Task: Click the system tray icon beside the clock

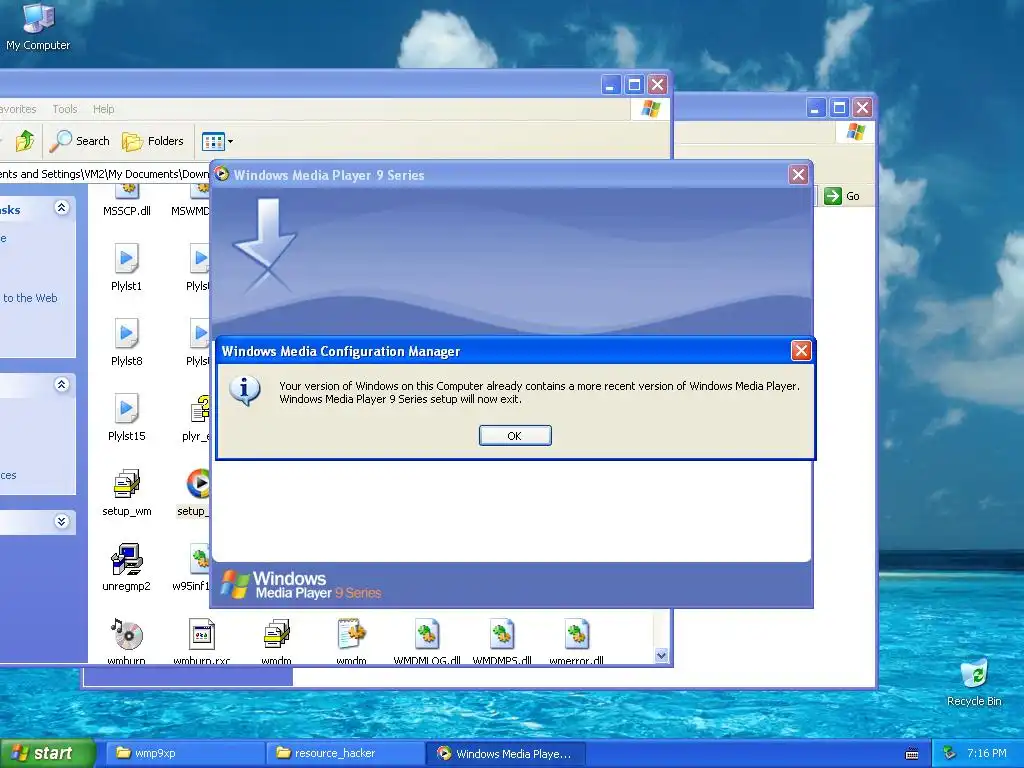Action: (950, 753)
